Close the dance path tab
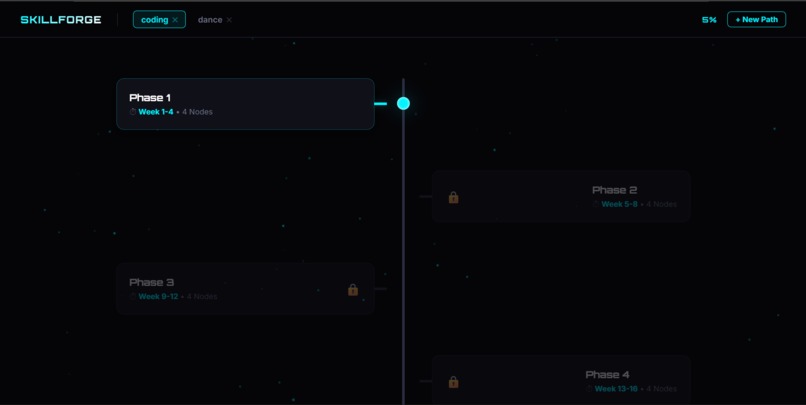This screenshot has width=806, height=405. coord(229,20)
